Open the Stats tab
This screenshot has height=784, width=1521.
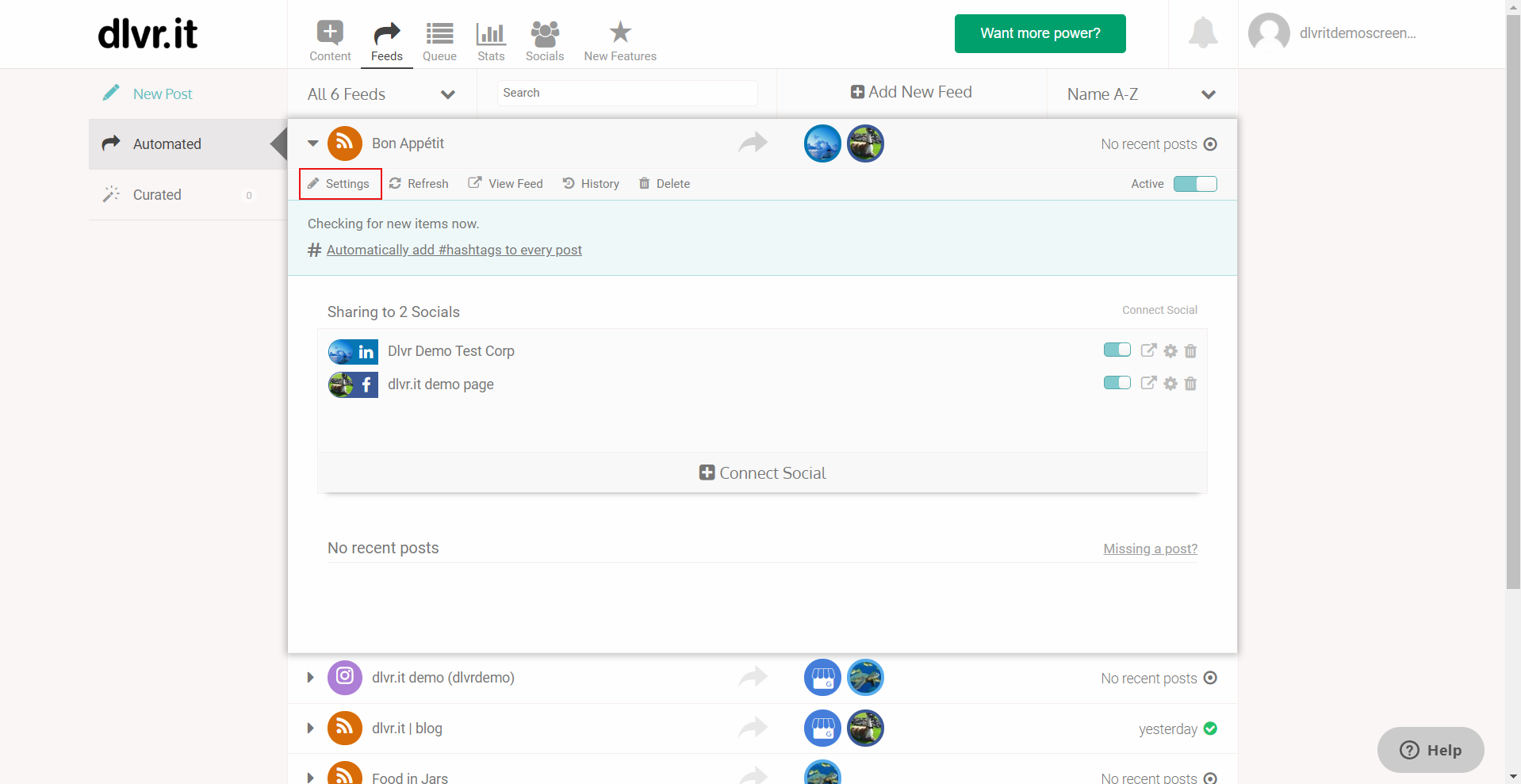coord(491,41)
